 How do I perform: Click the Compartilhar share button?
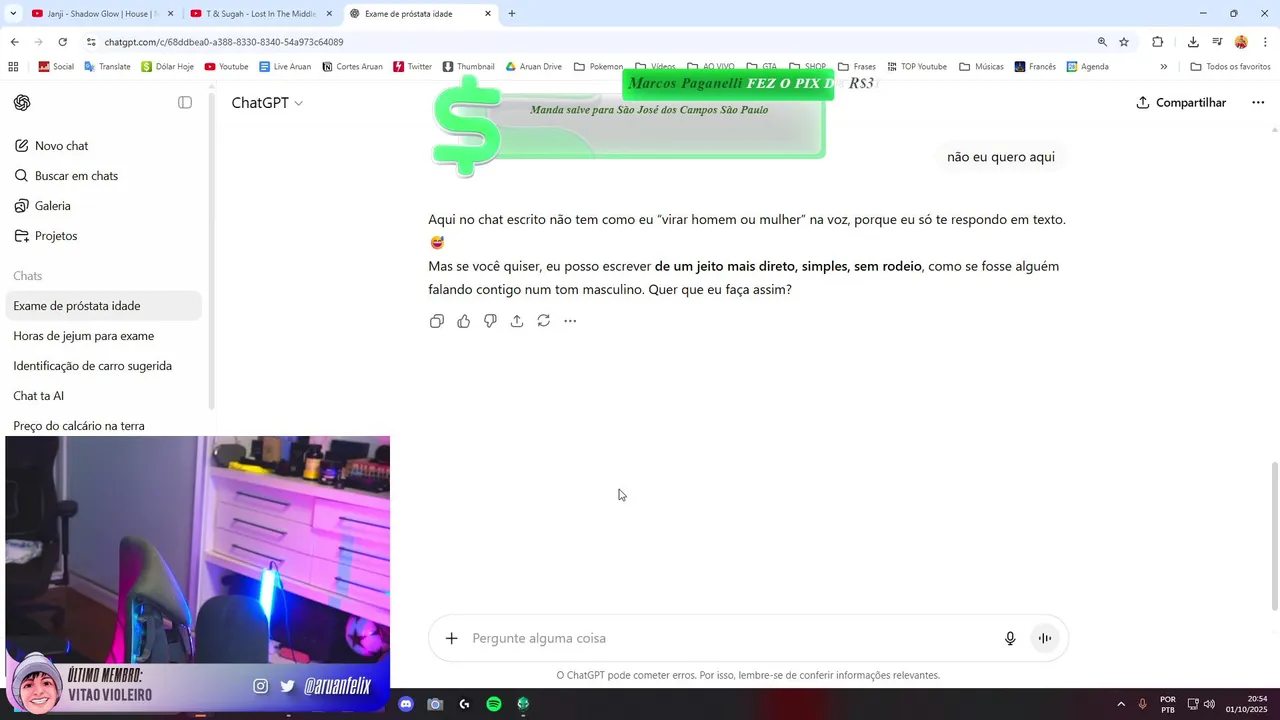pyautogui.click(x=1181, y=103)
